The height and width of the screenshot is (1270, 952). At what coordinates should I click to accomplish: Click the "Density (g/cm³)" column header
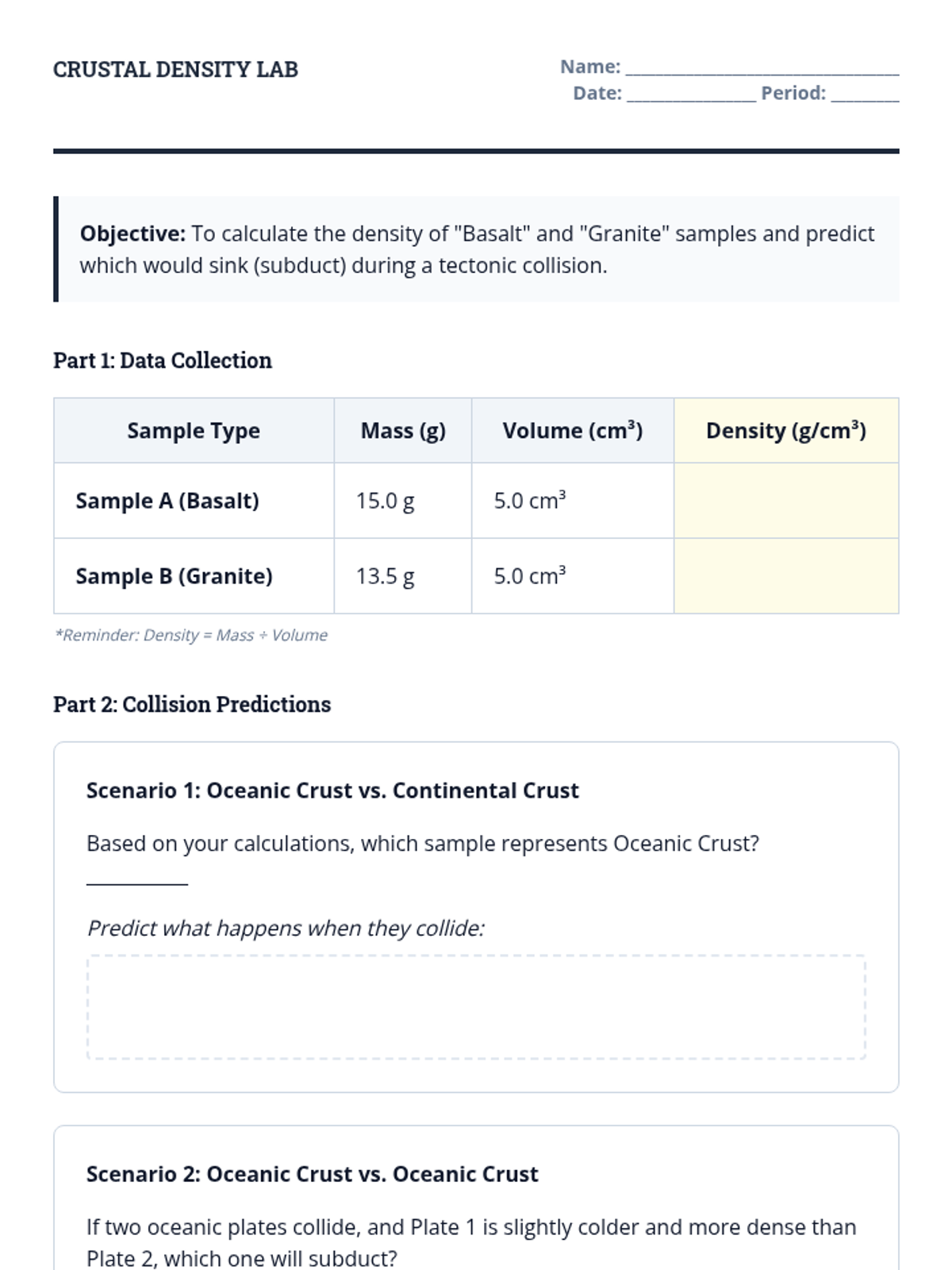[785, 431]
